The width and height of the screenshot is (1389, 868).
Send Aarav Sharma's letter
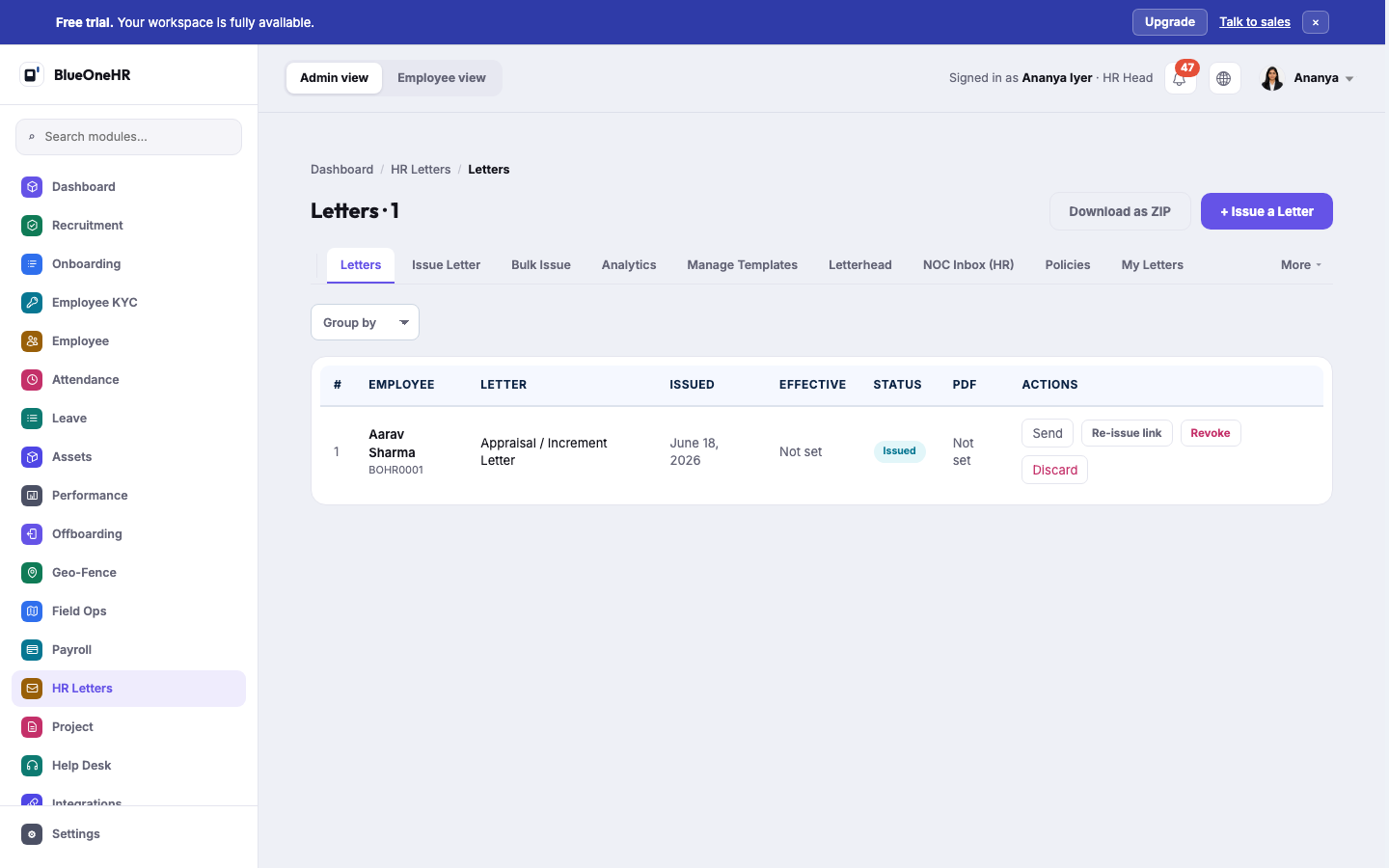click(1048, 433)
